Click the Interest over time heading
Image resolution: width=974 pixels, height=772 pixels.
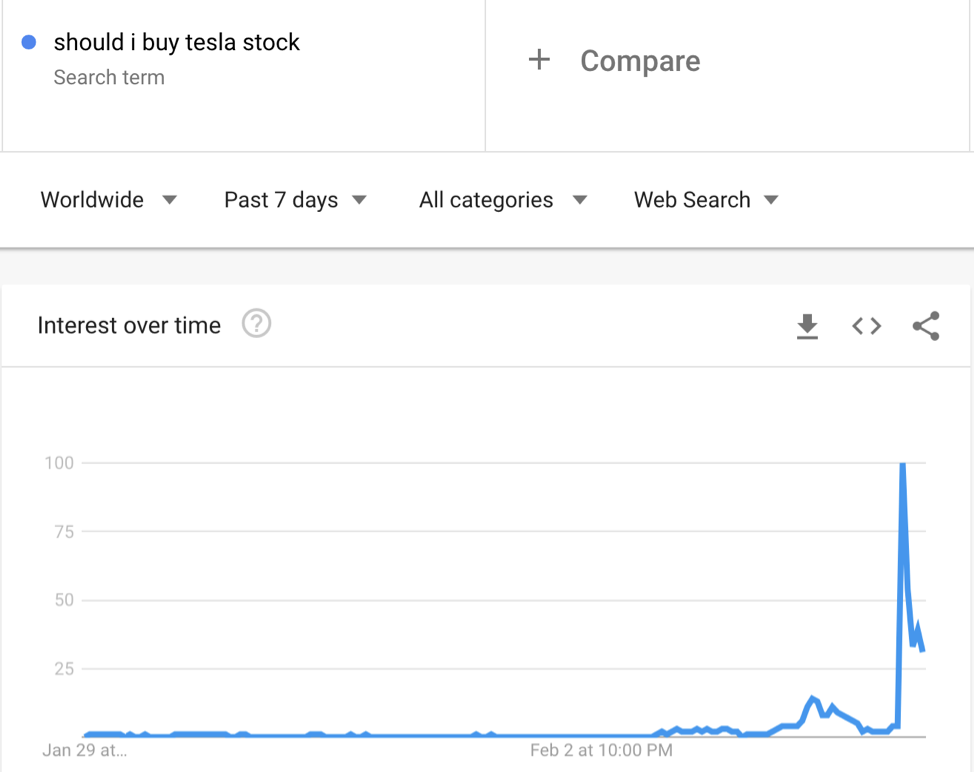pos(129,325)
